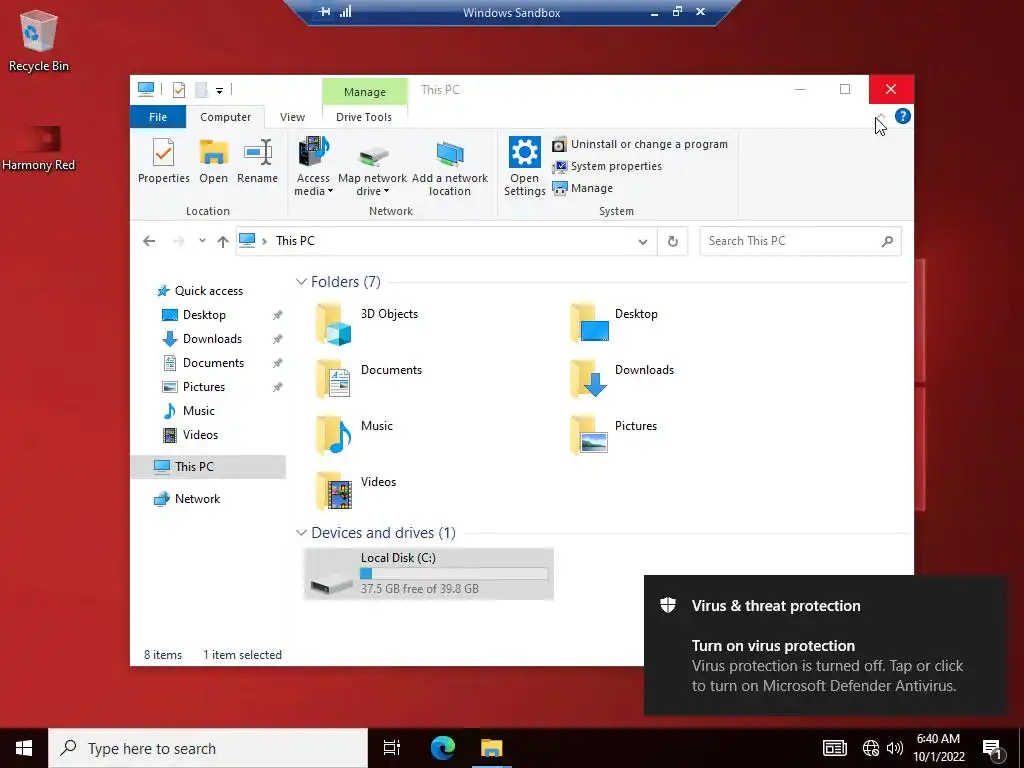
Task: Click the Local Disk usage bar
Action: (454, 573)
